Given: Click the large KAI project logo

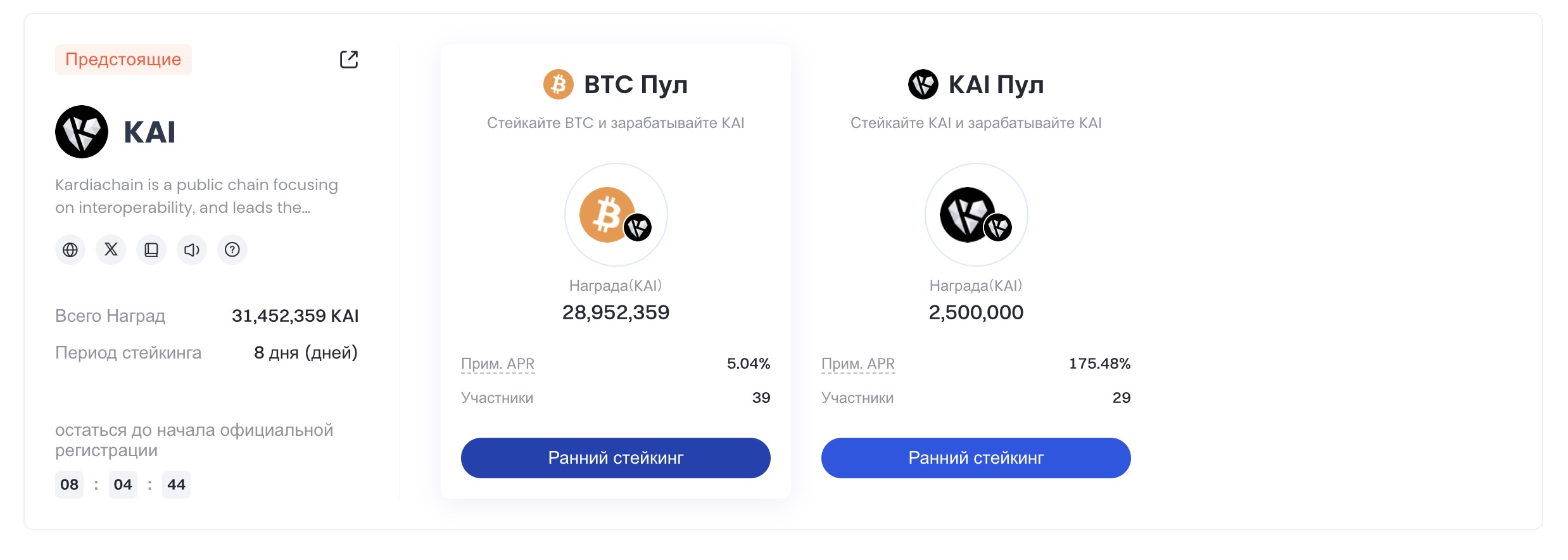Looking at the screenshot, I should (x=82, y=132).
